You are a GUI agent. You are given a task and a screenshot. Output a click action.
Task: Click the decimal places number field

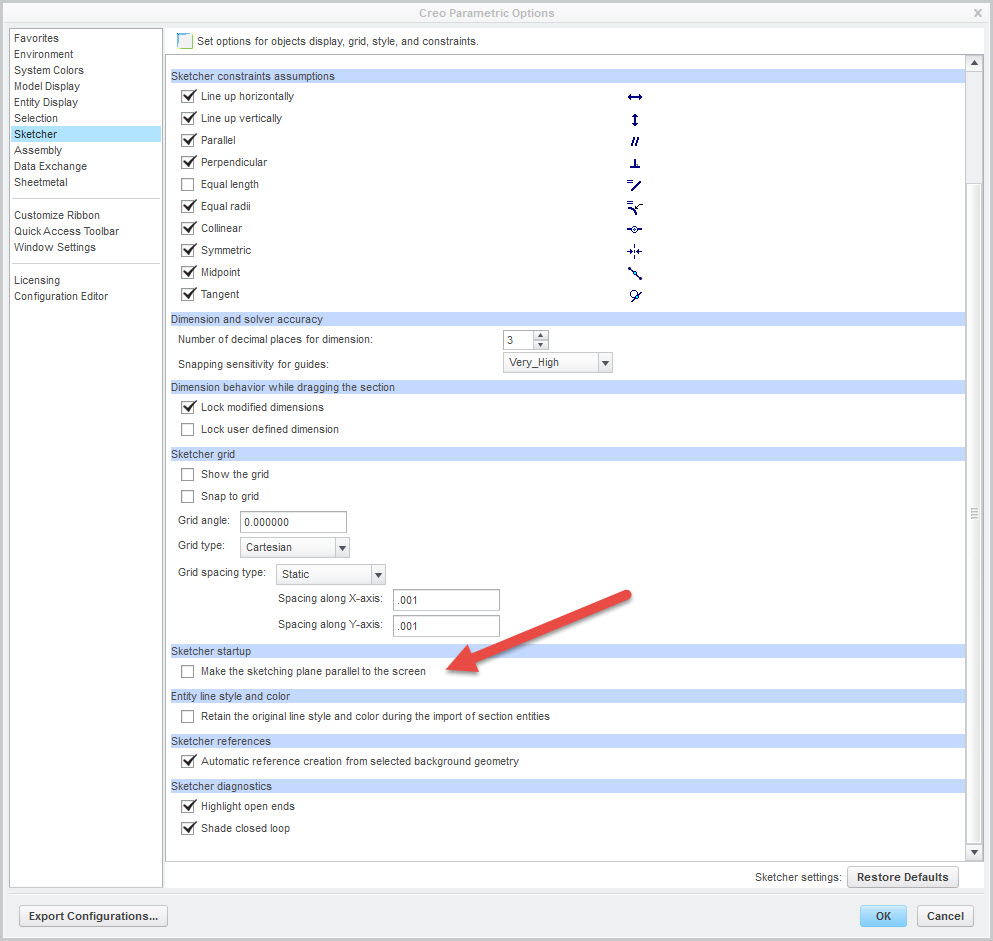pyautogui.click(x=519, y=340)
